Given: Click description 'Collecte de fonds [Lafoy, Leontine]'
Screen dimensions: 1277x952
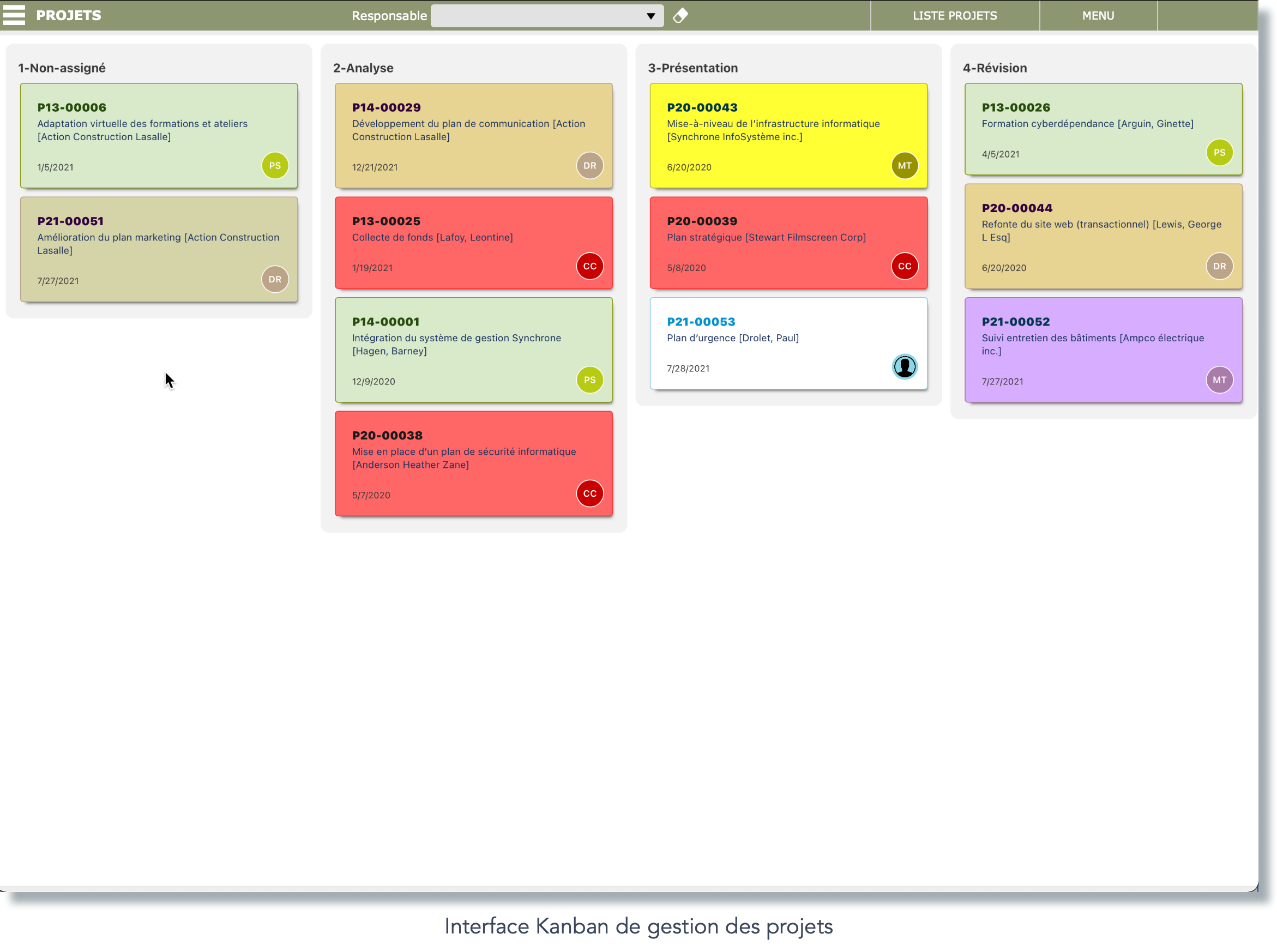Looking at the screenshot, I should (x=432, y=237).
